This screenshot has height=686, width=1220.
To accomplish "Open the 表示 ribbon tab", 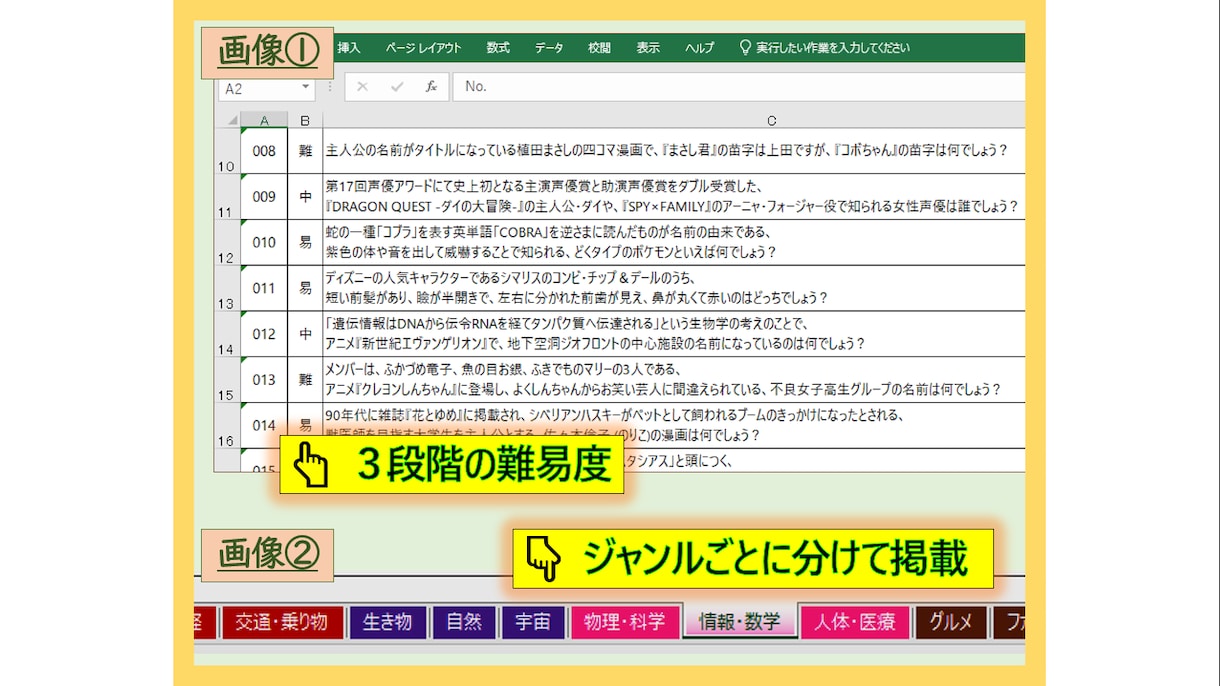I will 648,48.
